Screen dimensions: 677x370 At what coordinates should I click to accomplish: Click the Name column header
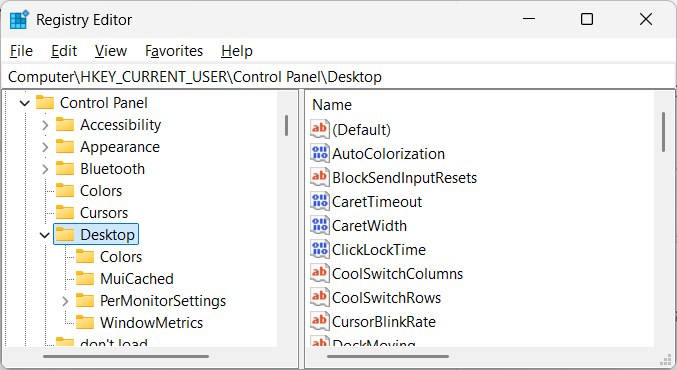[x=332, y=105]
